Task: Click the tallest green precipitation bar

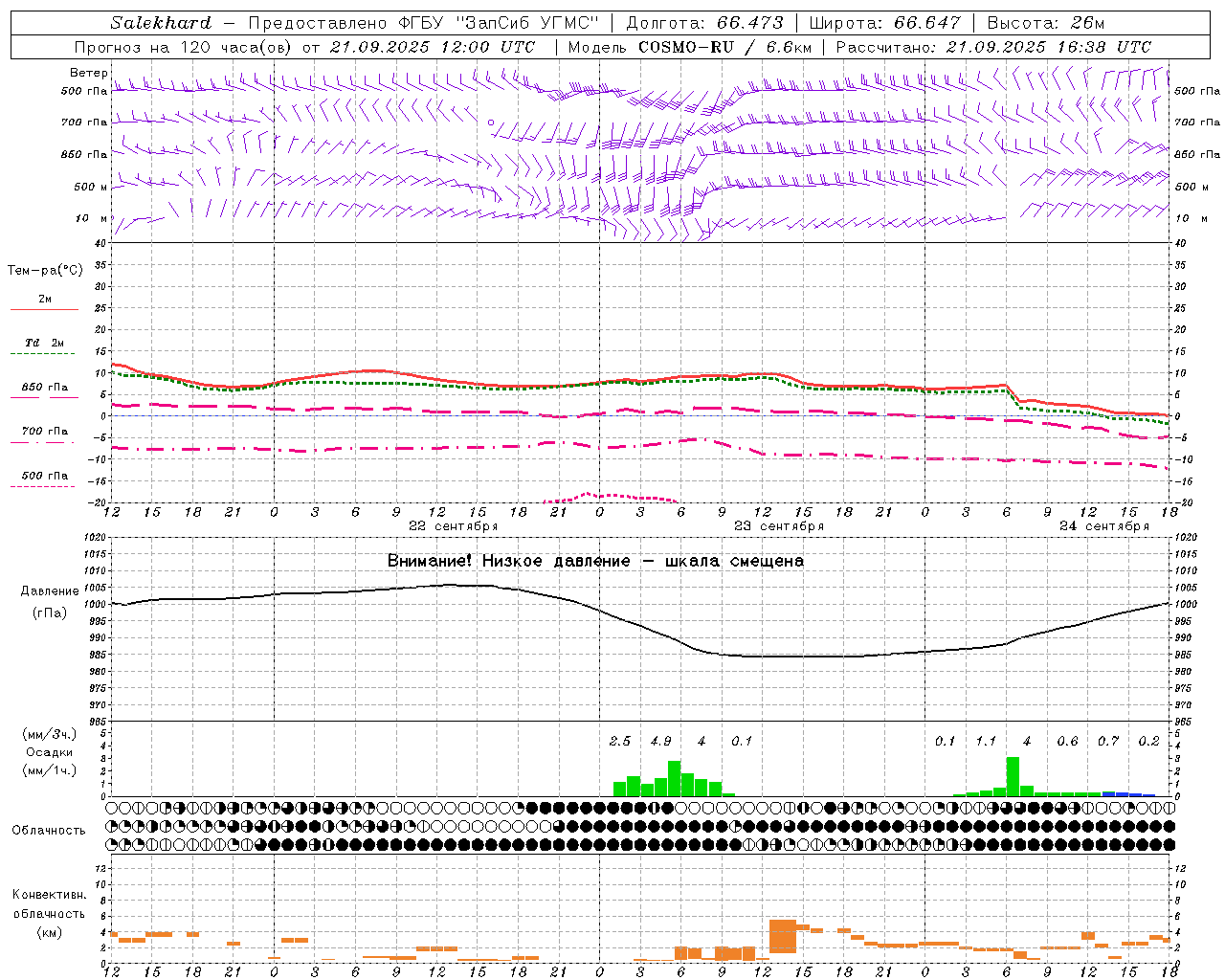Action: click(1013, 776)
